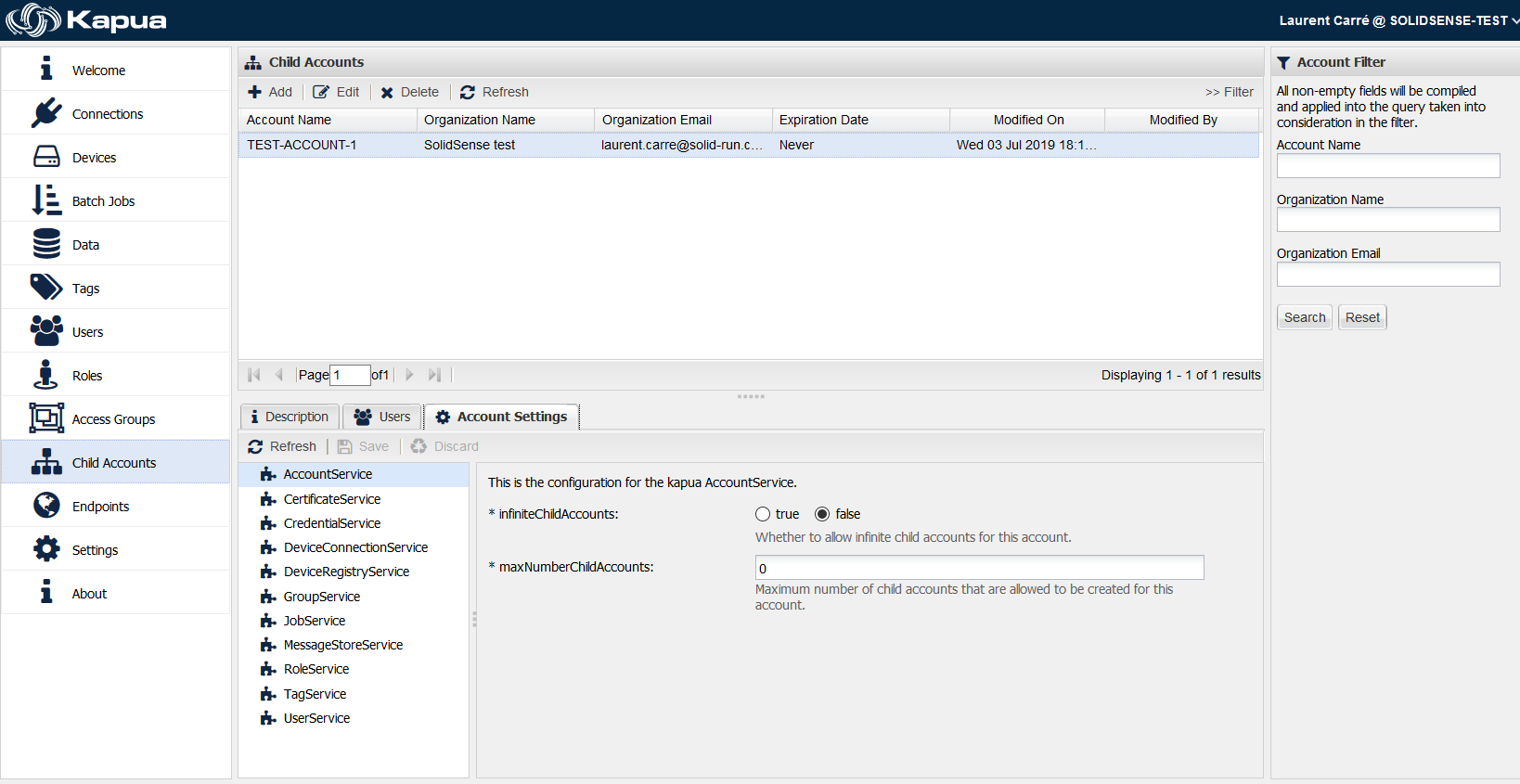This screenshot has height=784, width=1520.
Task: Focus the Account Name filter field
Action: click(1388, 165)
